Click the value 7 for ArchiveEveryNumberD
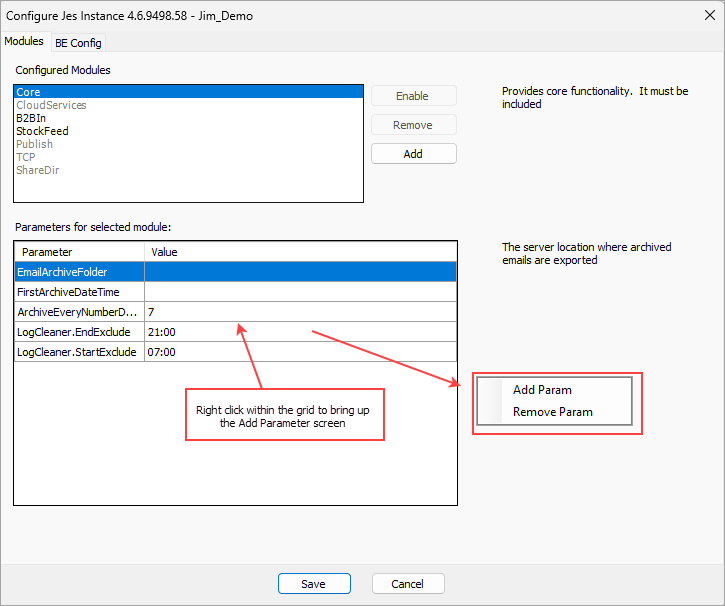 point(300,312)
